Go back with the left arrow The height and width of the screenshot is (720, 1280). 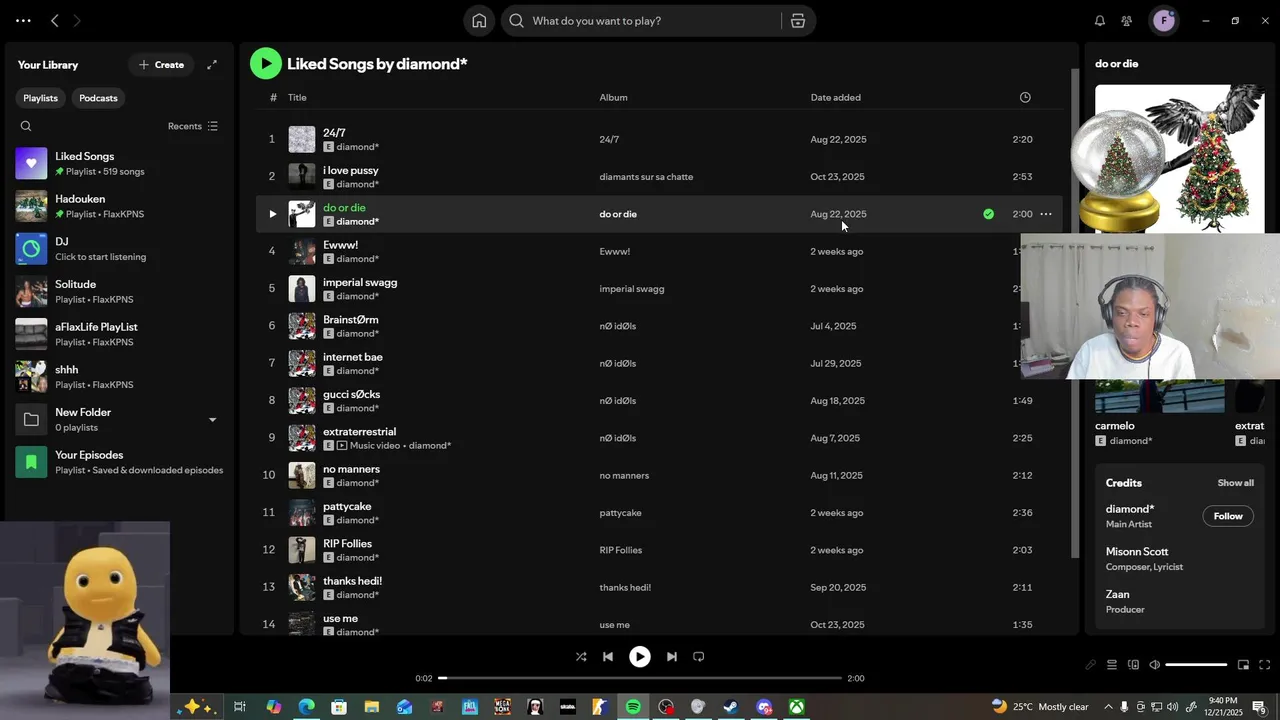[x=55, y=21]
